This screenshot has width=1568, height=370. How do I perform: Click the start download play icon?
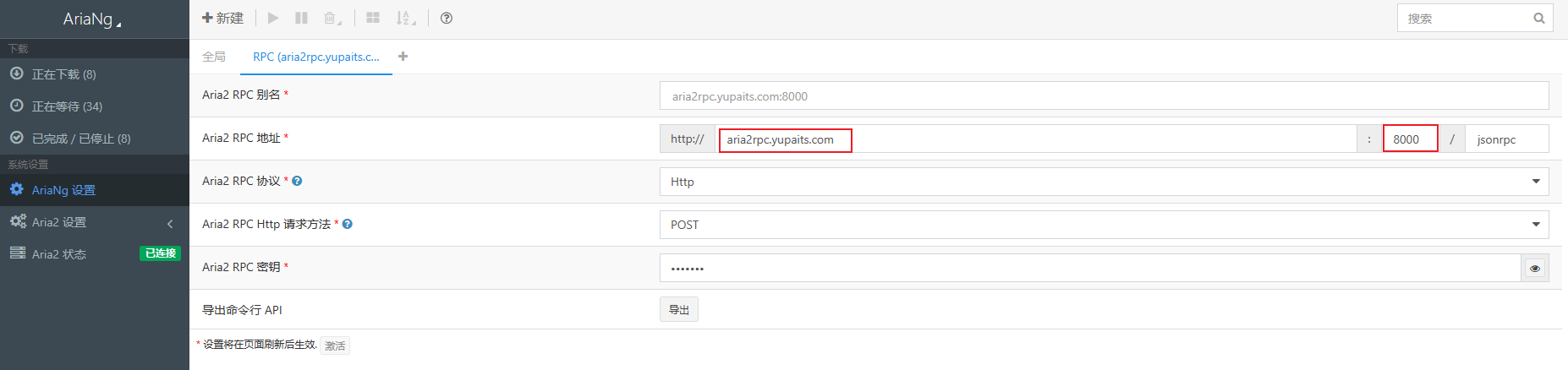(x=273, y=18)
